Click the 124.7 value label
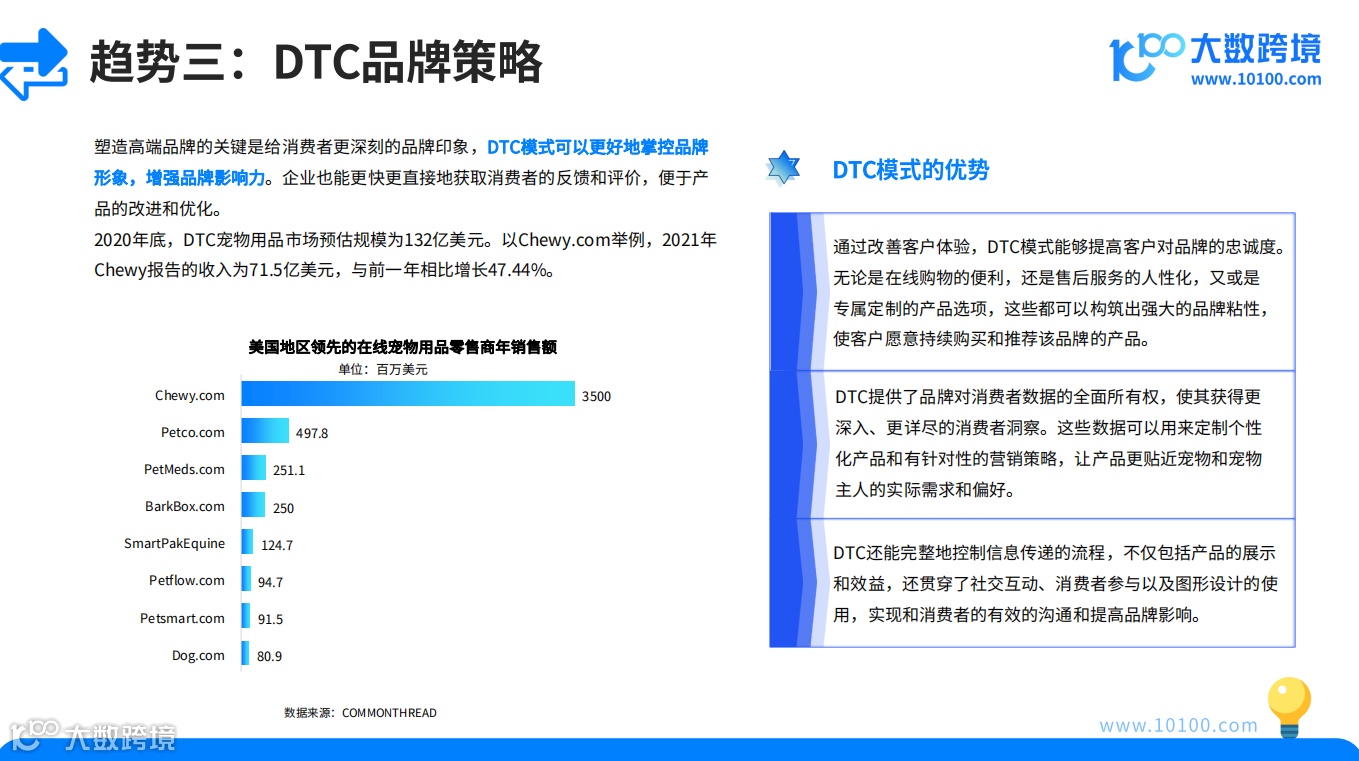The width and height of the screenshot is (1359, 761). [x=277, y=545]
